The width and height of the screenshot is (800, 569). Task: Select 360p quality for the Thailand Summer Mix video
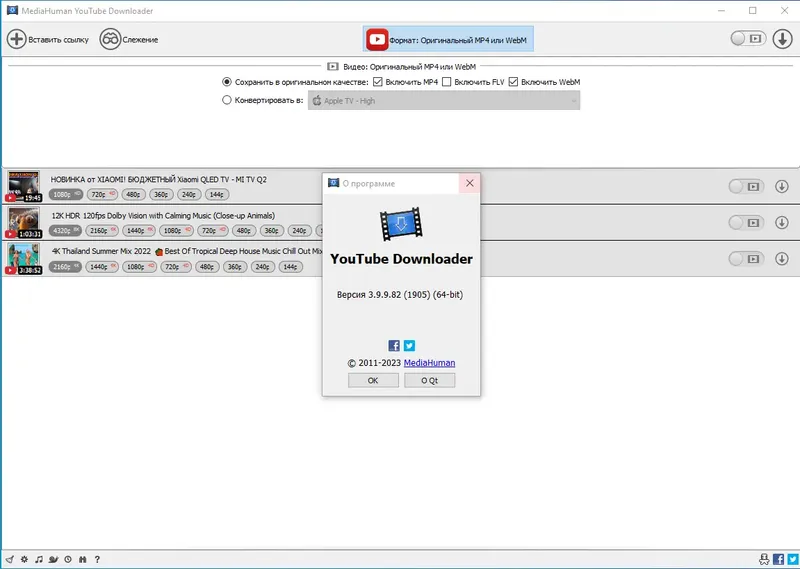pyautogui.click(x=235, y=267)
